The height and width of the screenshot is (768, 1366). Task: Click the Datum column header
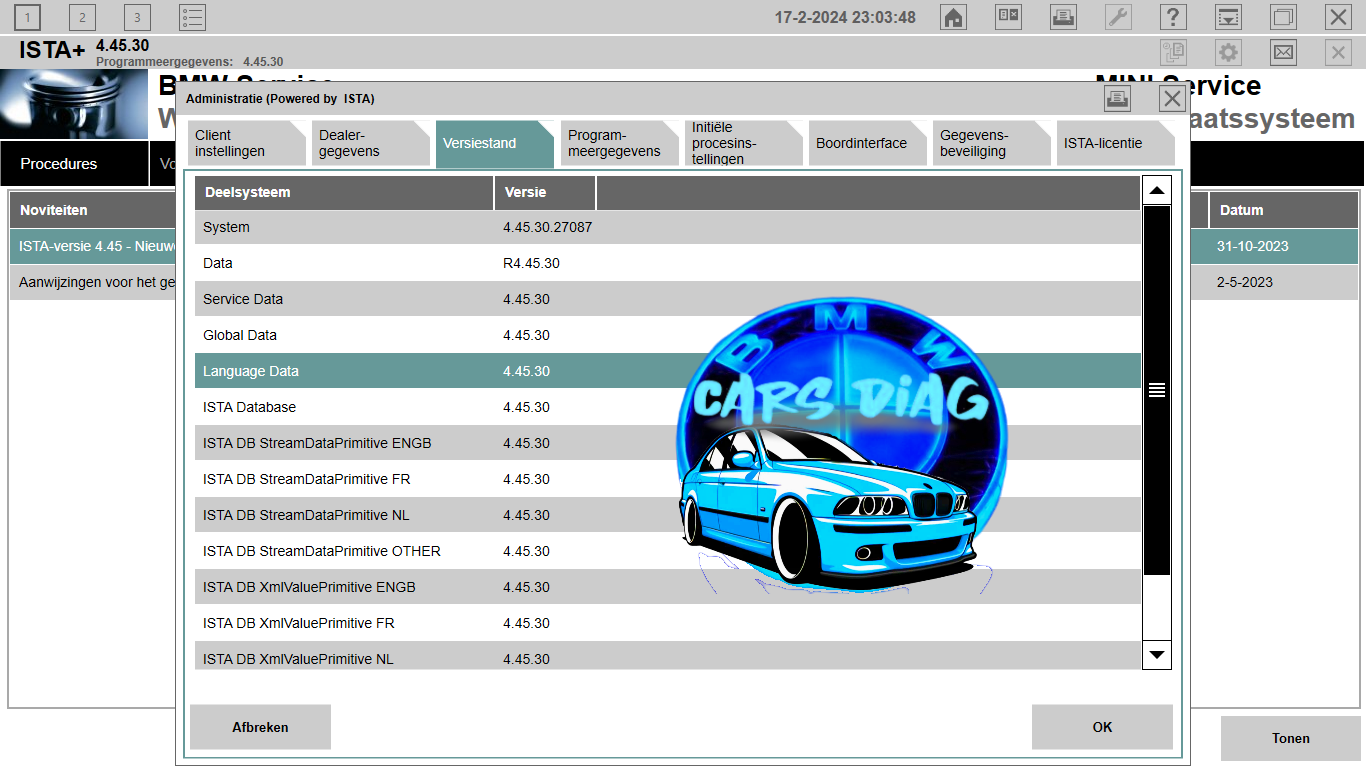[1283, 210]
